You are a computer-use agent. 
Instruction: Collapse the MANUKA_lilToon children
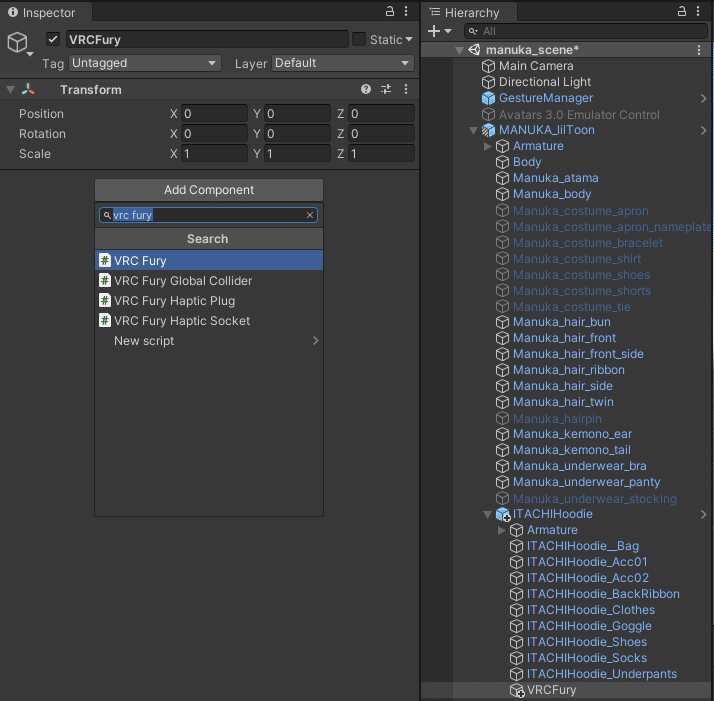[x=474, y=131]
